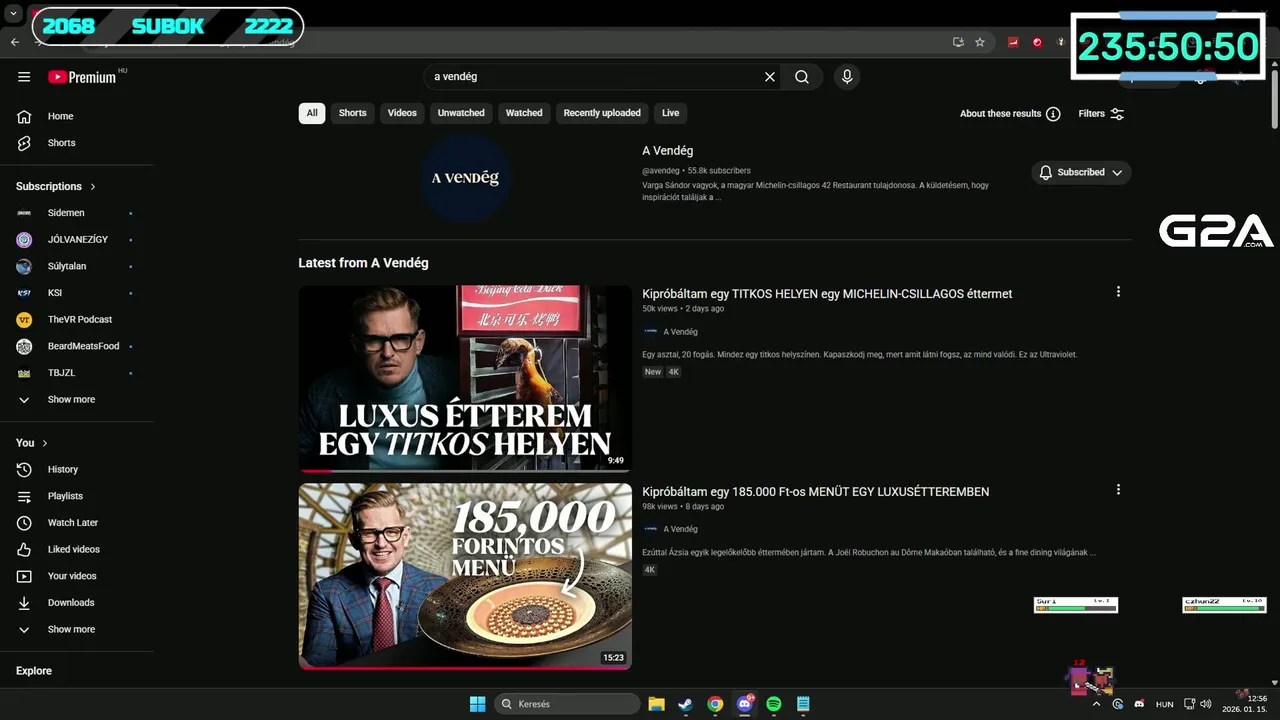Viewport: 1280px width, 720px height.
Task: Select the Unwatched filter chip
Action: tap(461, 113)
